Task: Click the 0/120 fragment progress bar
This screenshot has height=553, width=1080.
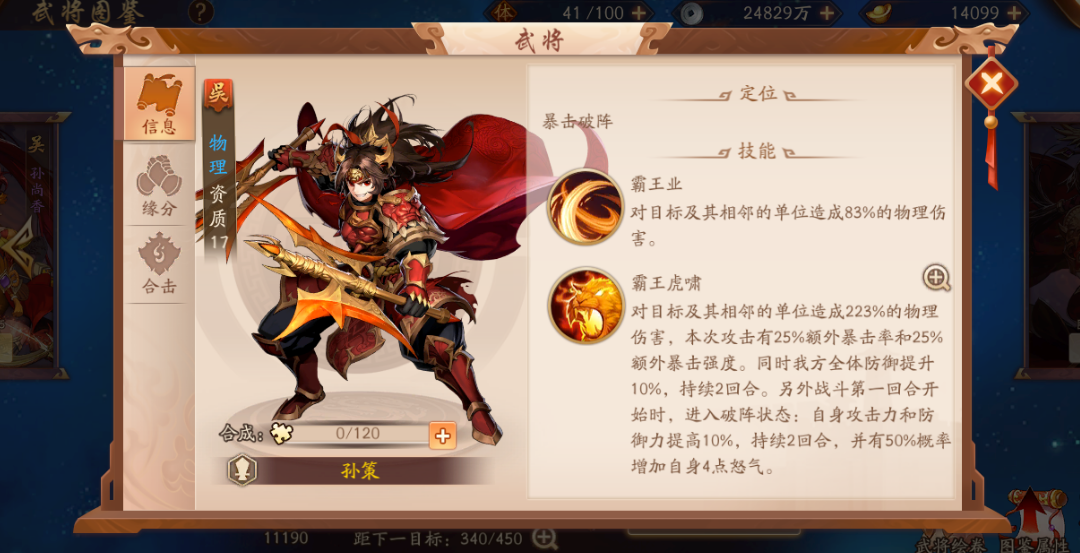Action: click(358, 434)
